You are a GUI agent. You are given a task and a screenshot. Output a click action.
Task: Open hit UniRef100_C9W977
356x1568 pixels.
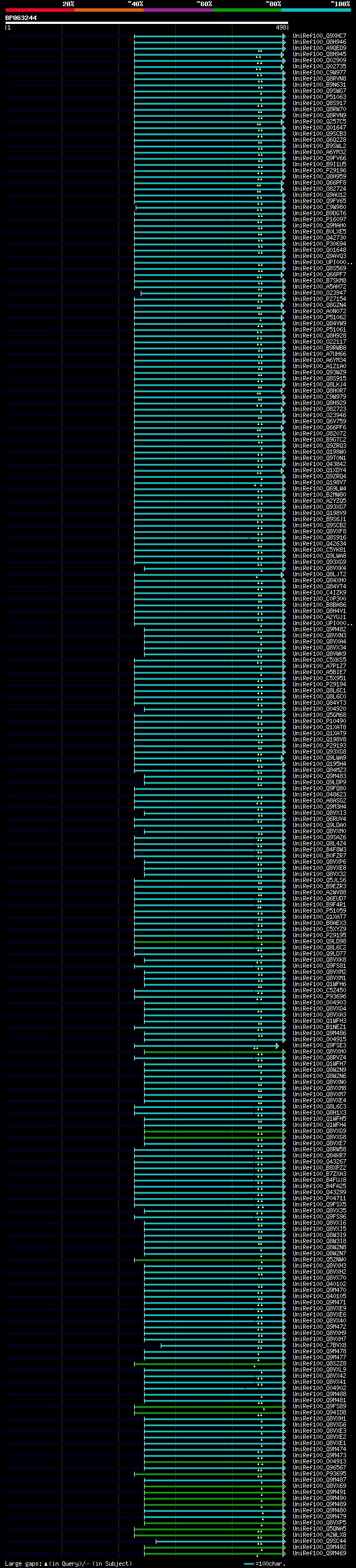click(x=319, y=72)
